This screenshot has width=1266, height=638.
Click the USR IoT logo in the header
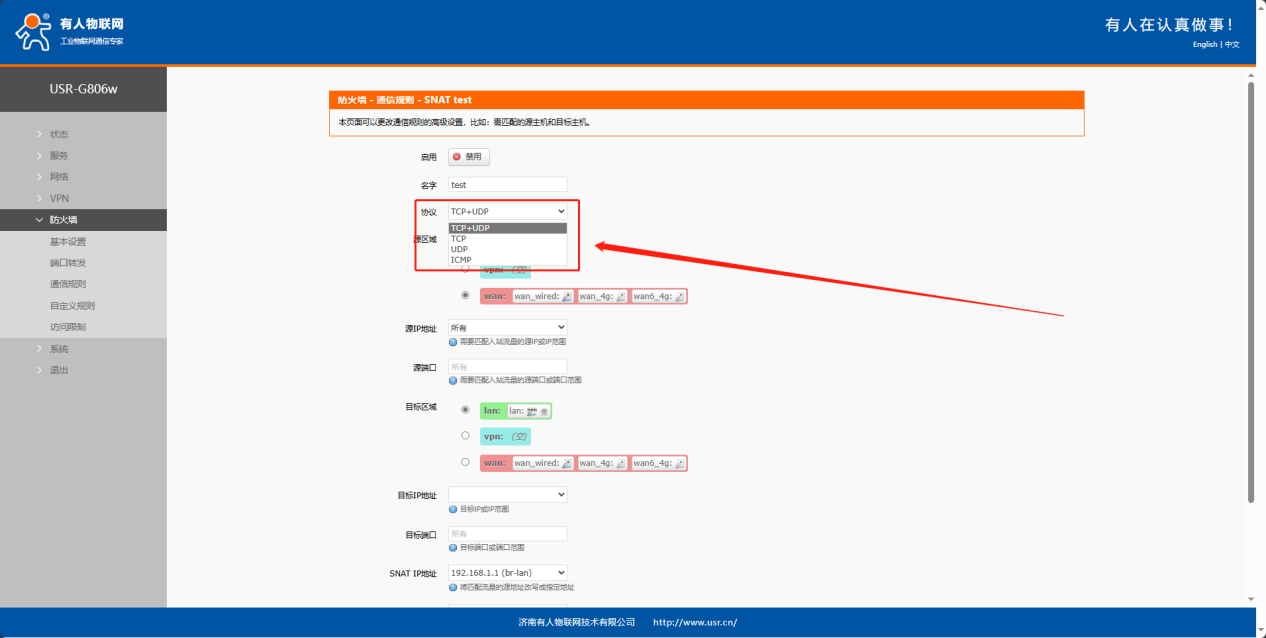coord(70,31)
